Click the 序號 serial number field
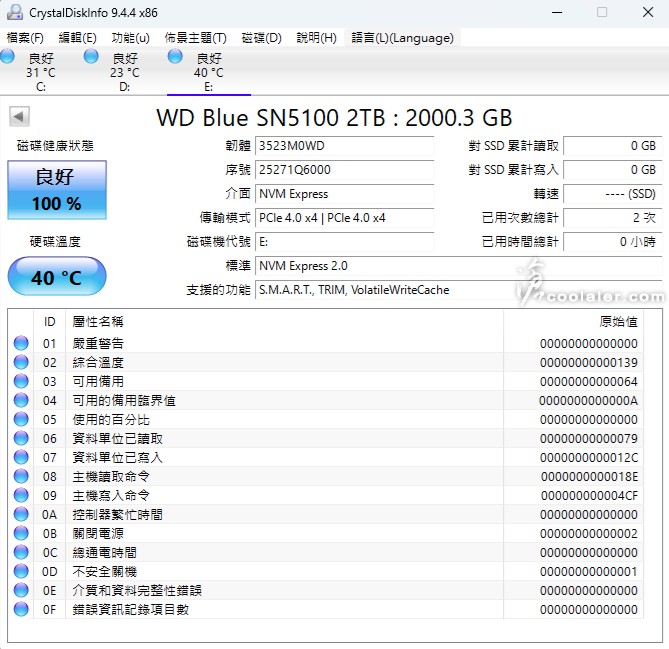Viewport: 669px width, 649px height. 344,170
